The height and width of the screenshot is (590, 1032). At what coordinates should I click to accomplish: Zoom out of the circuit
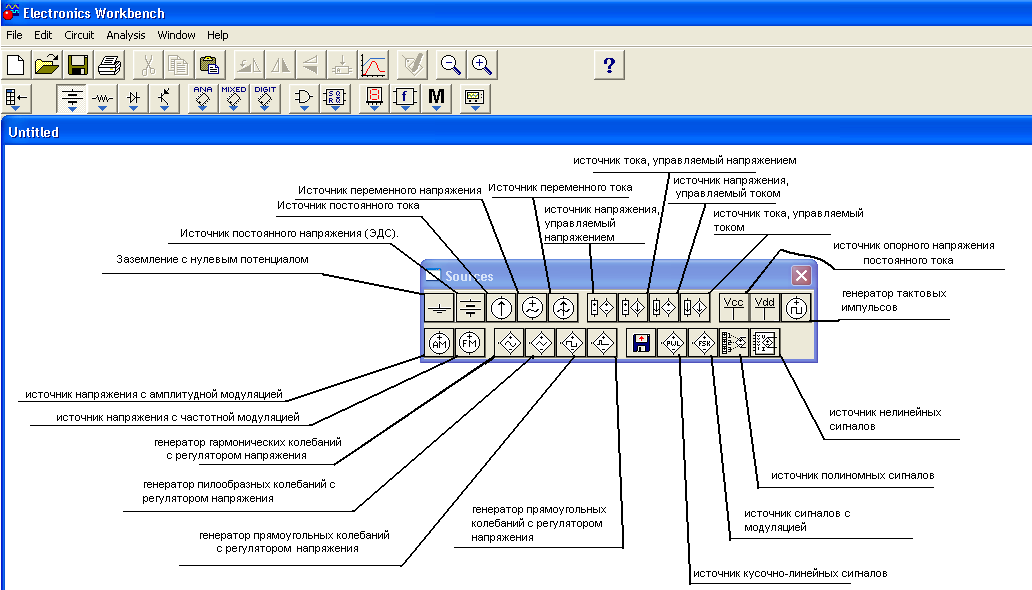(451, 65)
